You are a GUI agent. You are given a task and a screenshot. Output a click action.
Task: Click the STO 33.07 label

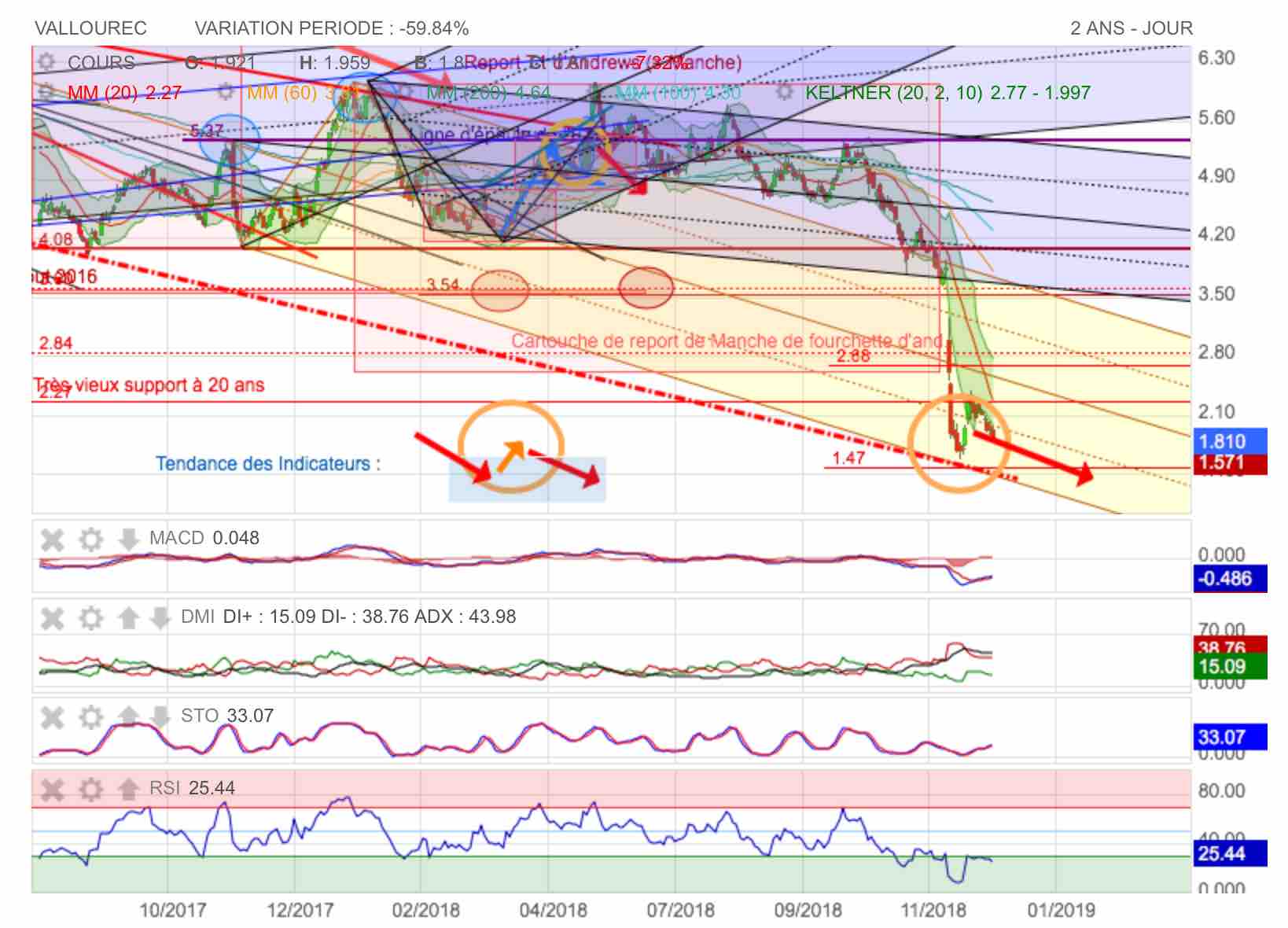click(x=227, y=716)
